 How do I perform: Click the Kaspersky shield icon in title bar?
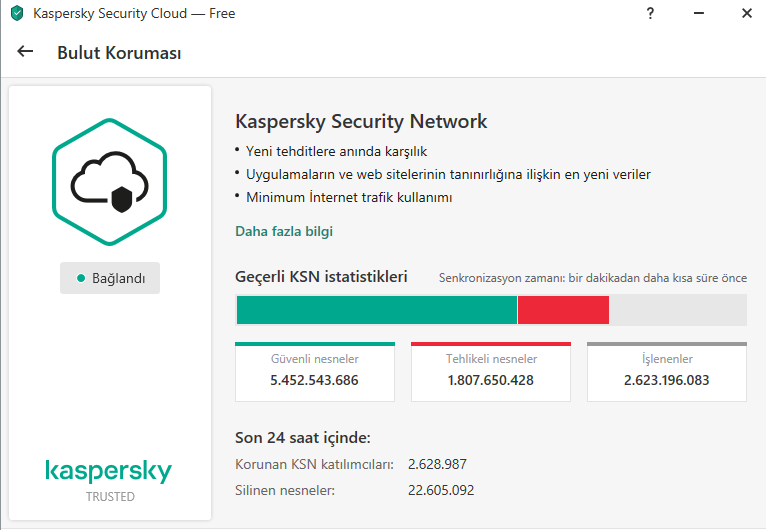pyautogui.click(x=17, y=15)
